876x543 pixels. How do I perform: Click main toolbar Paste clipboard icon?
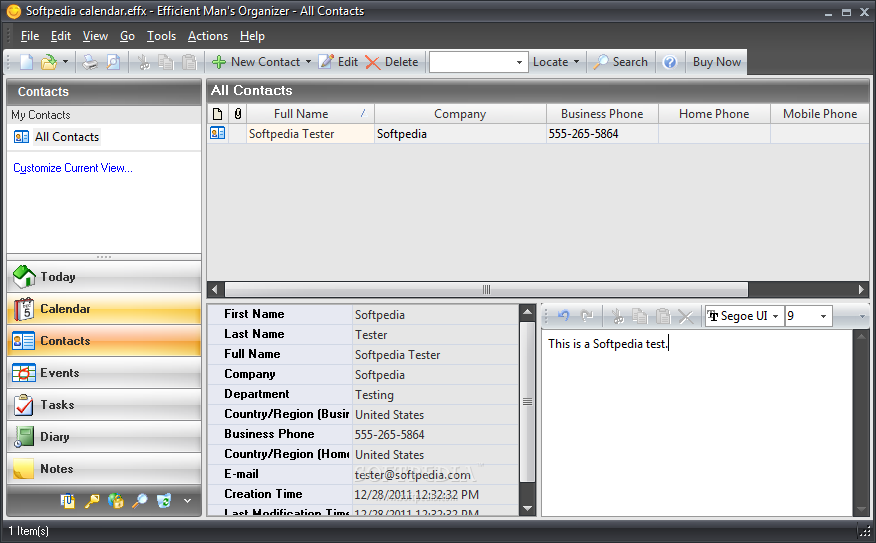[189, 62]
